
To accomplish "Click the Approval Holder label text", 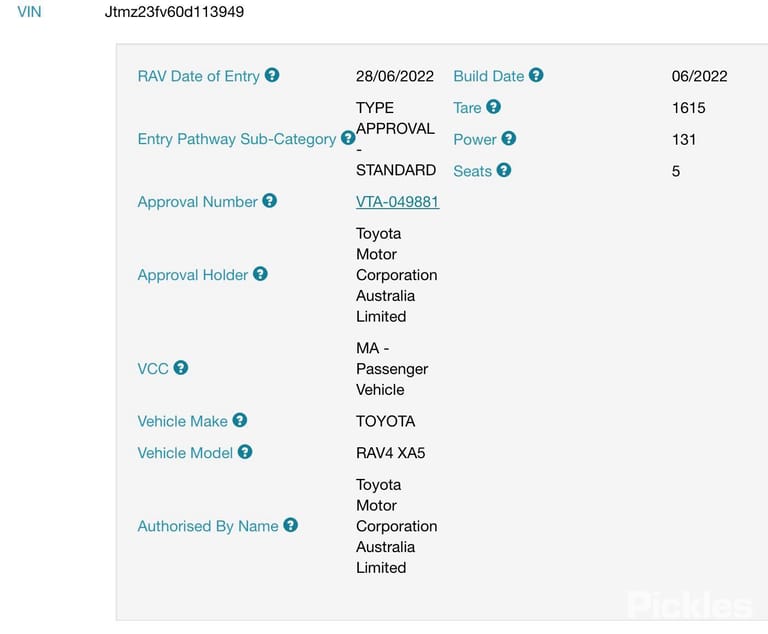I will pos(192,275).
